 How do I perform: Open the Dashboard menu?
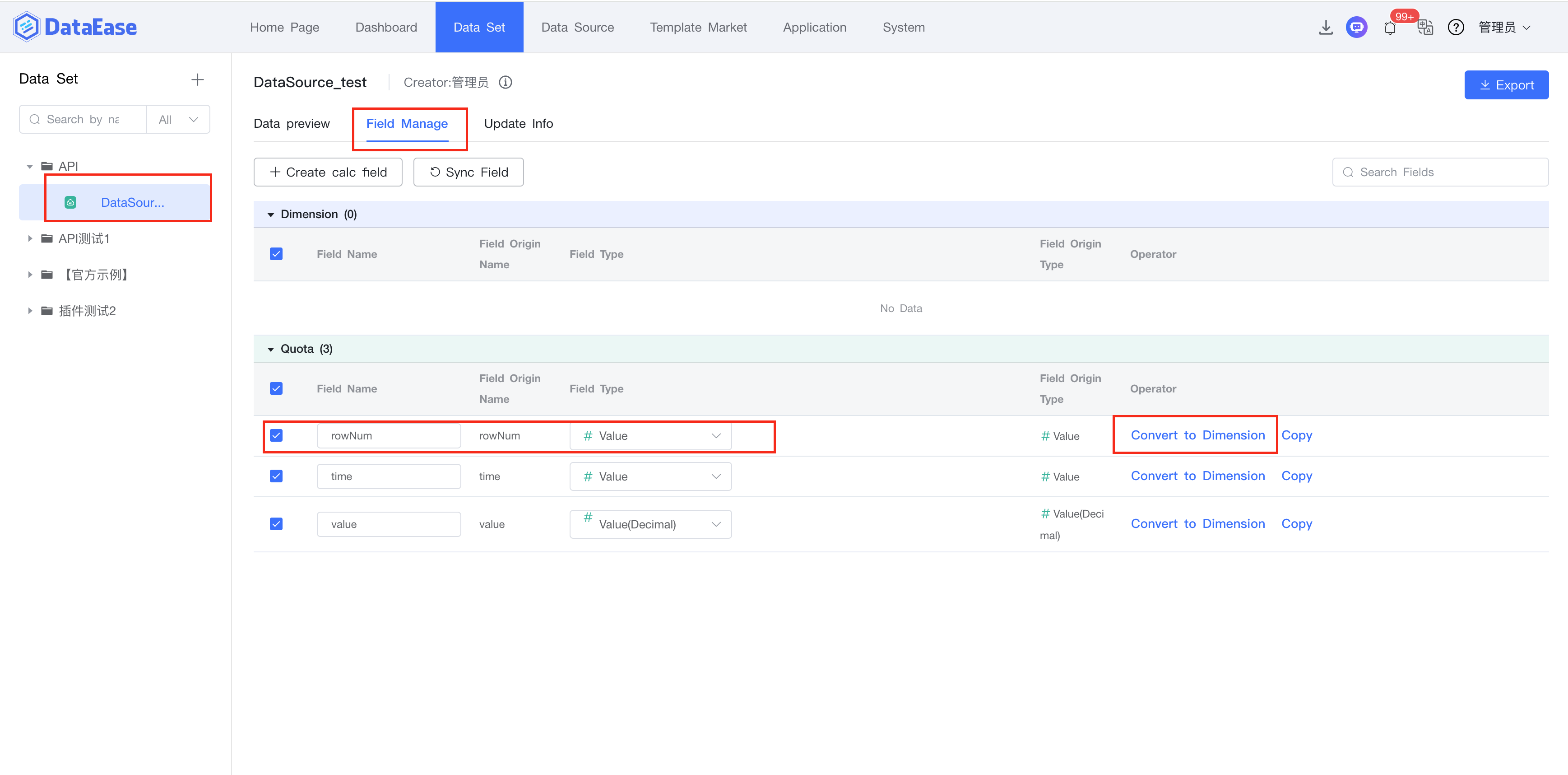tap(386, 28)
